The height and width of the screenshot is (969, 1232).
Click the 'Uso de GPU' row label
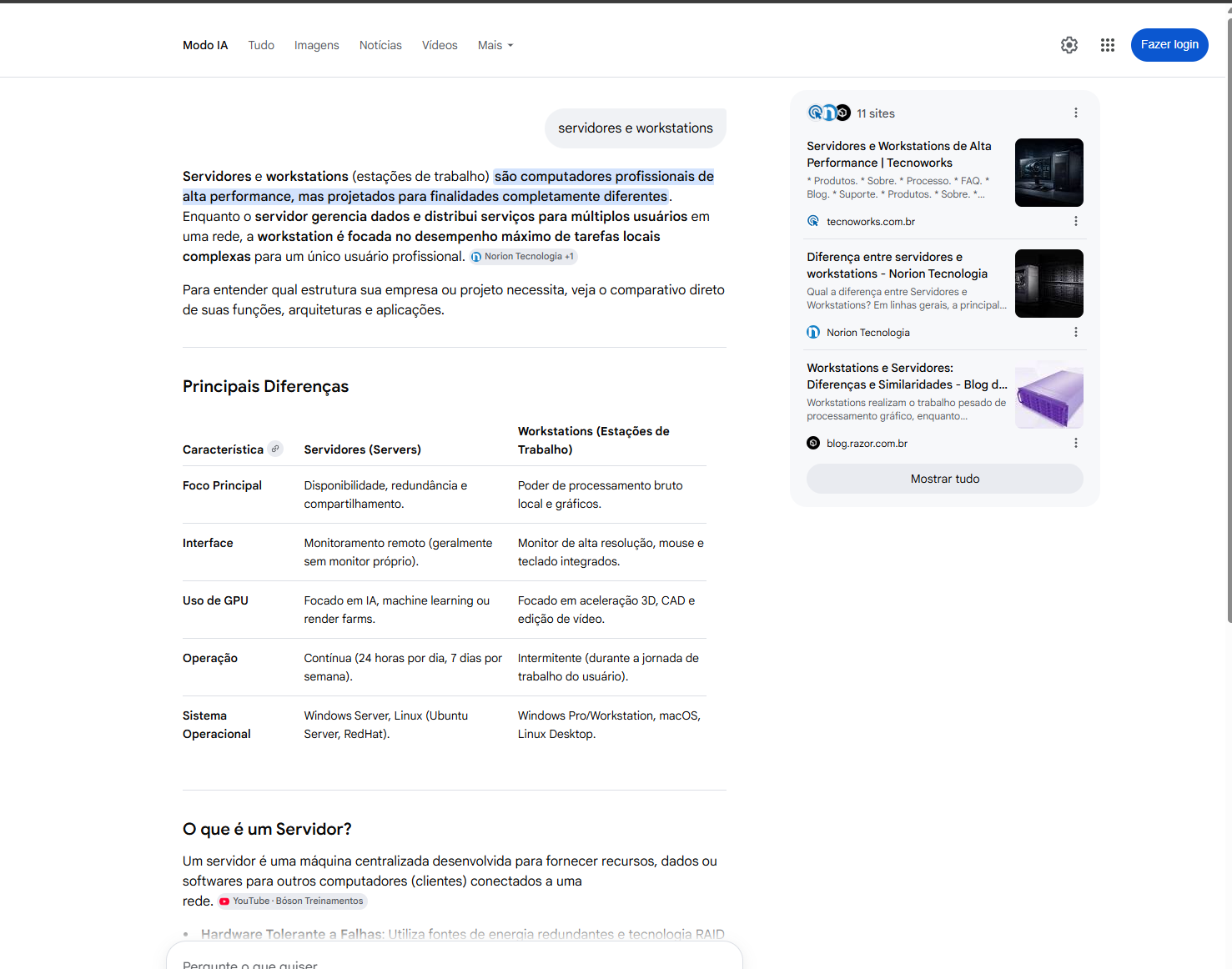click(x=215, y=600)
